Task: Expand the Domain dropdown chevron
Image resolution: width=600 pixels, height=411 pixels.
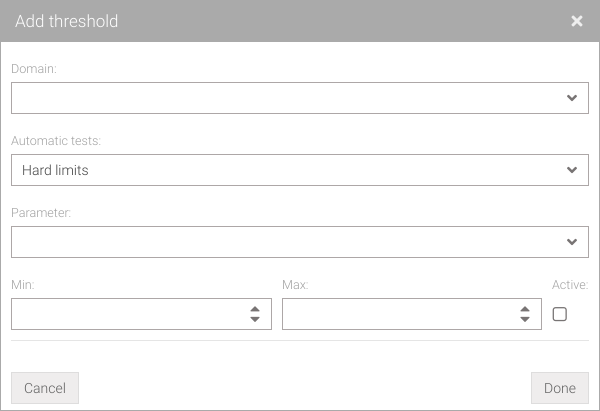Action: tap(572, 98)
